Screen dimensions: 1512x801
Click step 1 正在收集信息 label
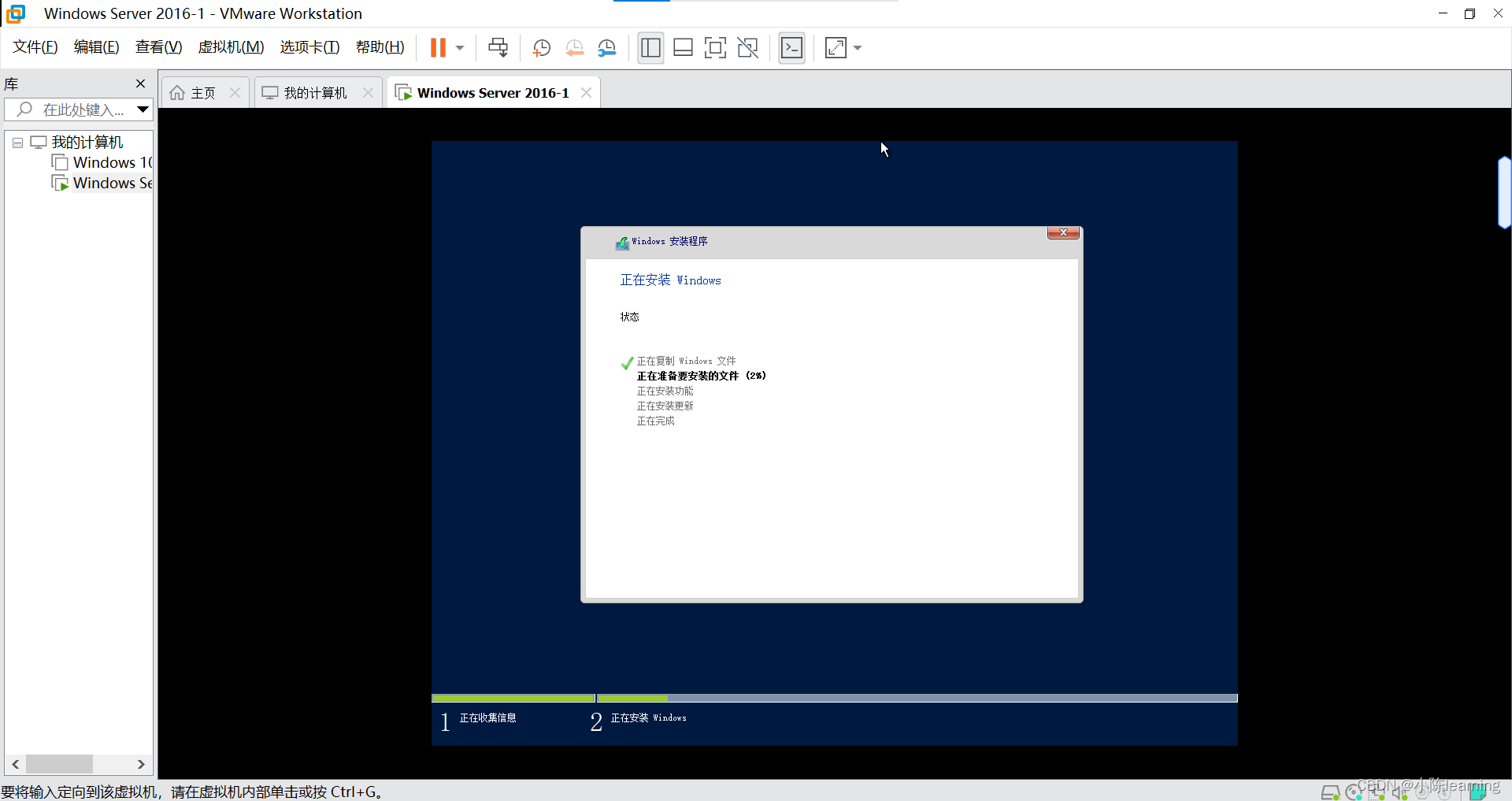point(487,718)
